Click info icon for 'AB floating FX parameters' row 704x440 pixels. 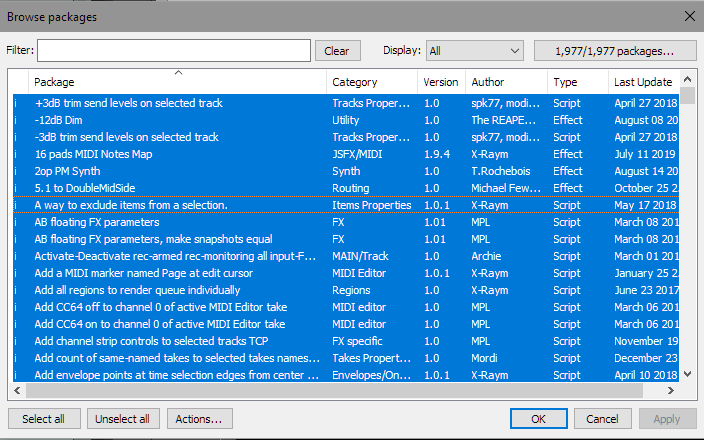point(15,222)
